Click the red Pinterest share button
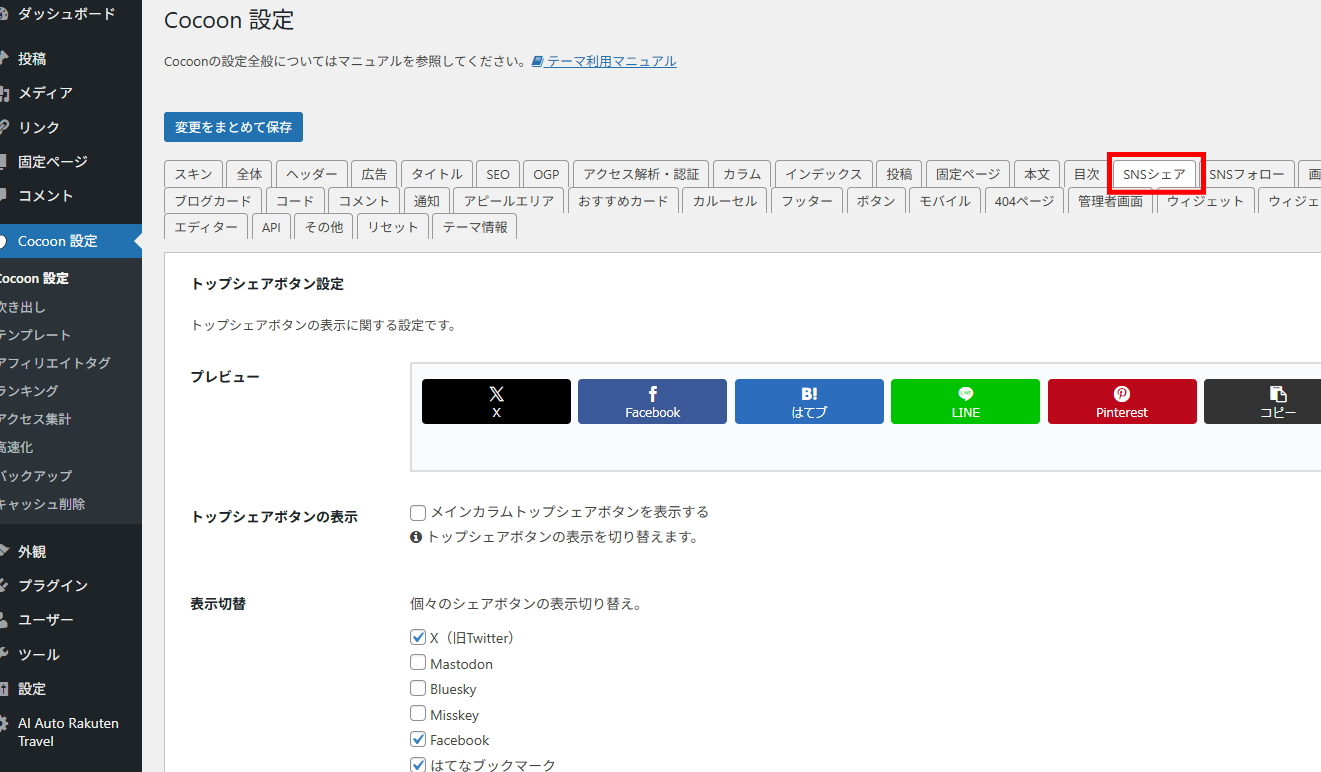The image size is (1321, 772). (1121, 401)
